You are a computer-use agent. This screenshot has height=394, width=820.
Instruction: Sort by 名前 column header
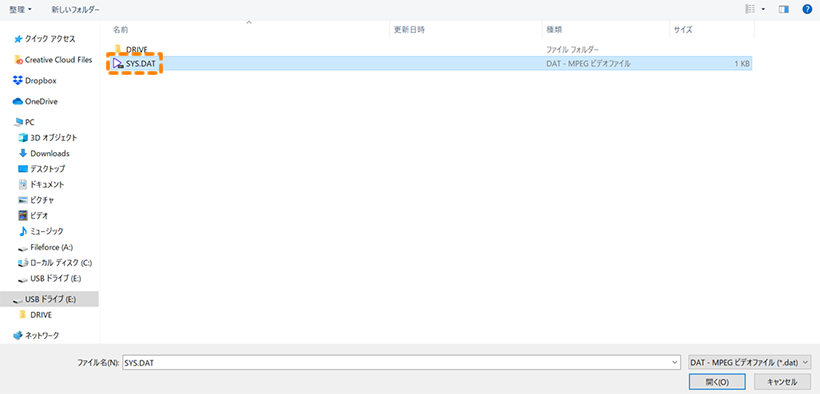(x=121, y=30)
